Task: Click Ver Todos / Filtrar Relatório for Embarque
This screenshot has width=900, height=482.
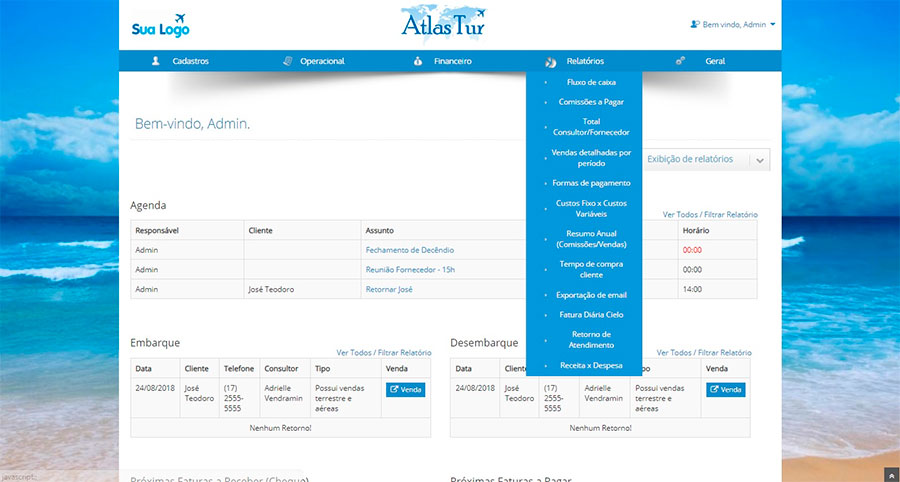Action: (x=383, y=352)
